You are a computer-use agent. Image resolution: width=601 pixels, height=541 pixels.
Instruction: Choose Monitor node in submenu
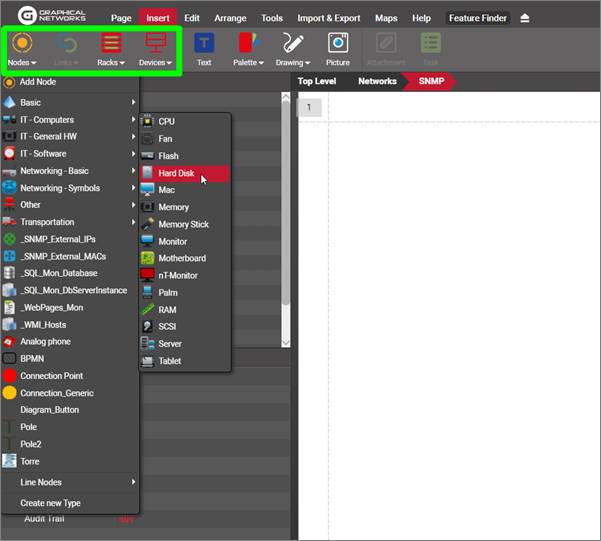click(185, 242)
